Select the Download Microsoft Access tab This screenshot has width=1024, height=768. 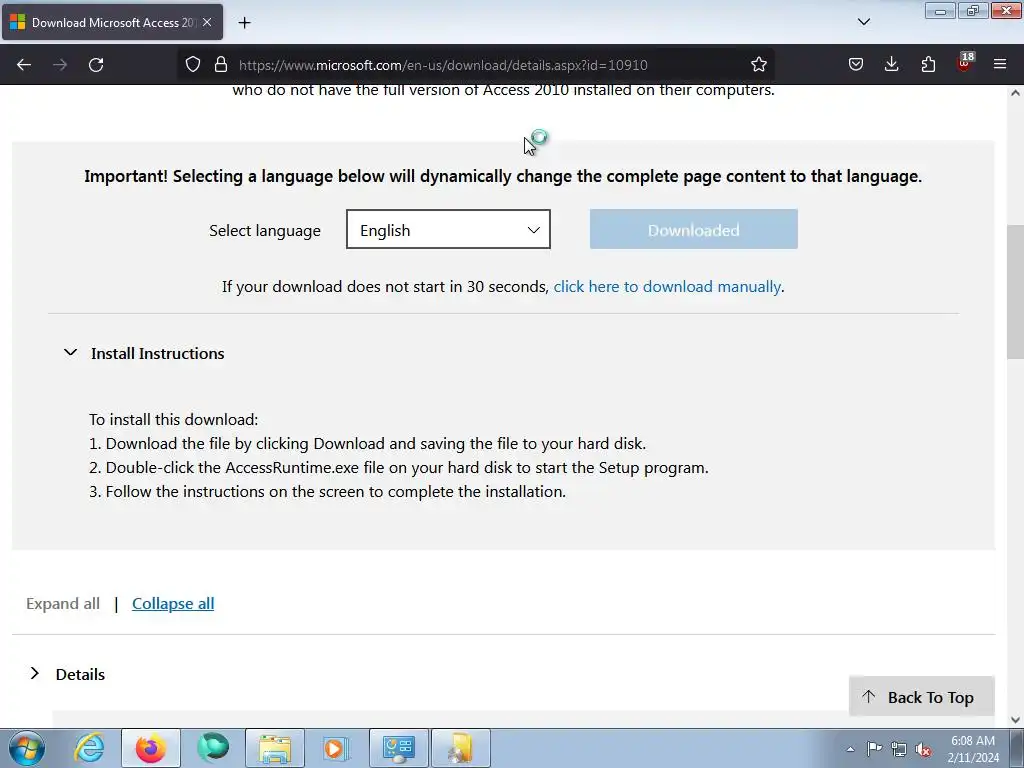coord(112,22)
